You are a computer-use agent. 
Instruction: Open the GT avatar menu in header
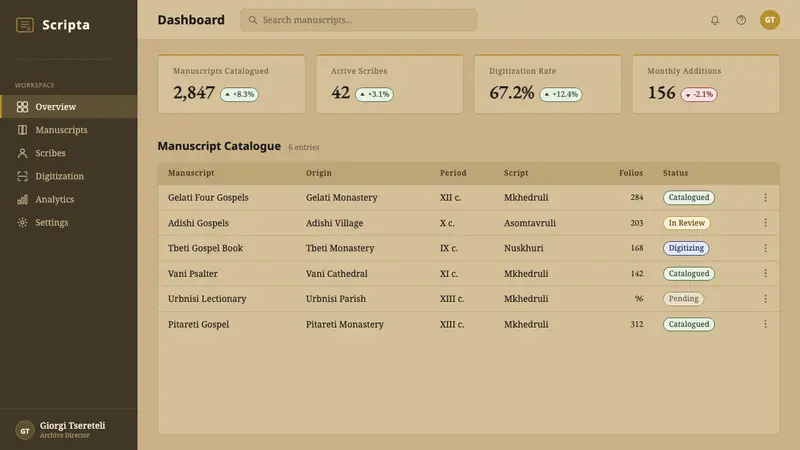(x=769, y=20)
